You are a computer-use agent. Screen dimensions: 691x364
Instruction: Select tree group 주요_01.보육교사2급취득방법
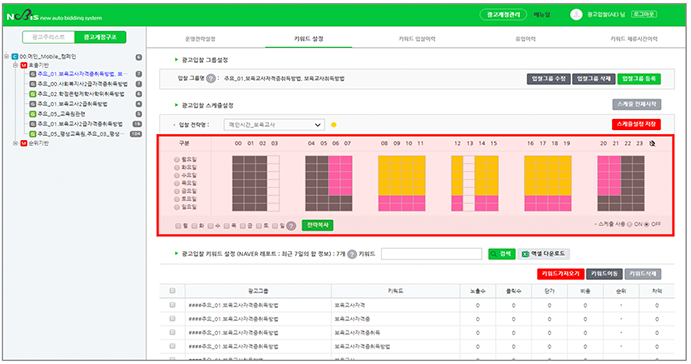click(x=72, y=104)
